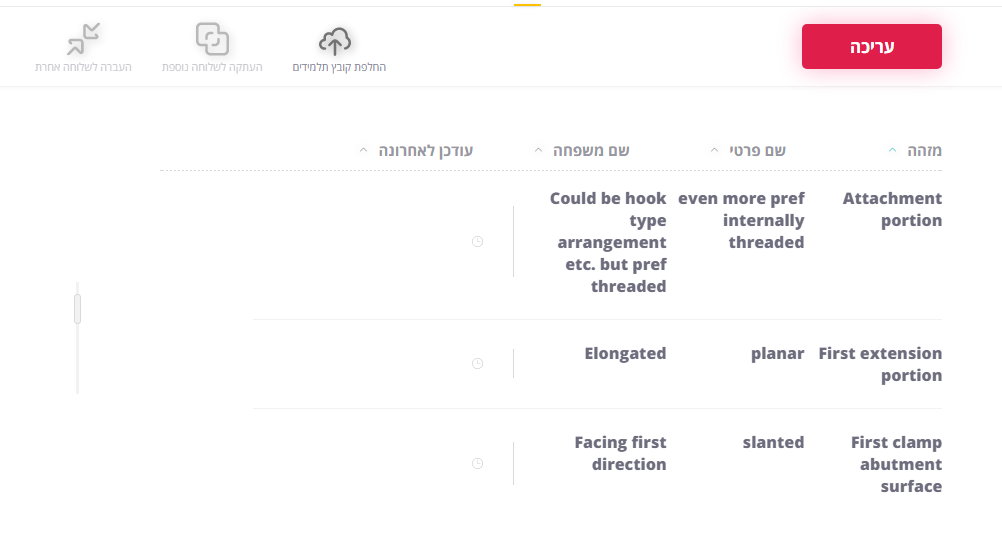This screenshot has height=548, width=1002.
Task: Click the sort arrow beside שם משפחה
Action: pyautogui.click(x=539, y=151)
